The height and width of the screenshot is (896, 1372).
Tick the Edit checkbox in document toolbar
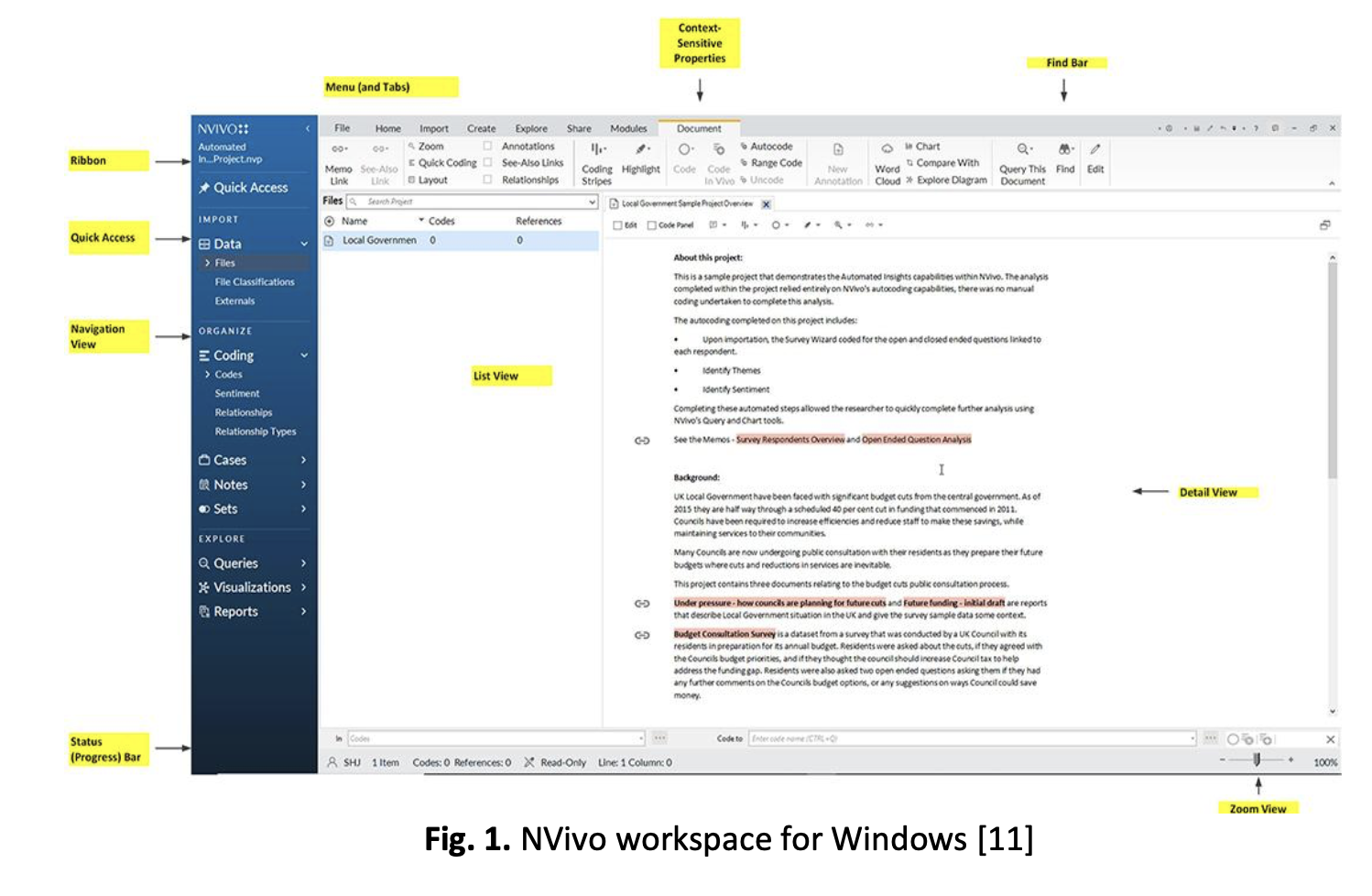point(618,225)
